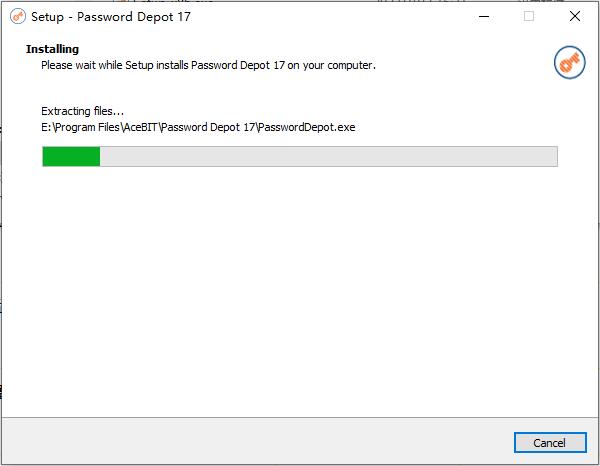
Task: Cancel the installation
Action: [x=550, y=443]
